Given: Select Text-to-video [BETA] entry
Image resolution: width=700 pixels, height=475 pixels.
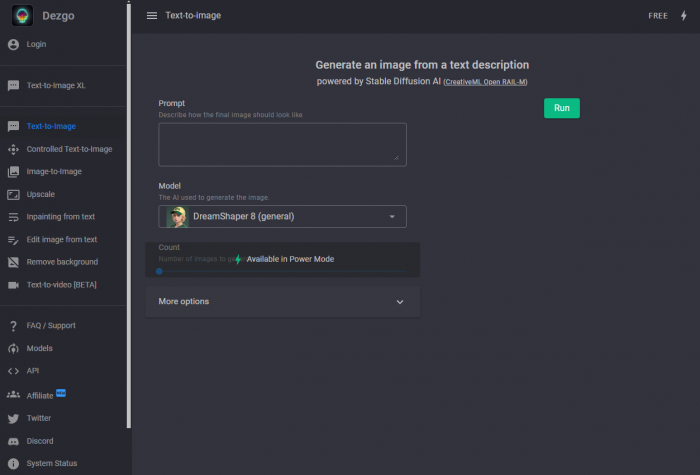Looking at the screenshot, I should pos(62,285).
